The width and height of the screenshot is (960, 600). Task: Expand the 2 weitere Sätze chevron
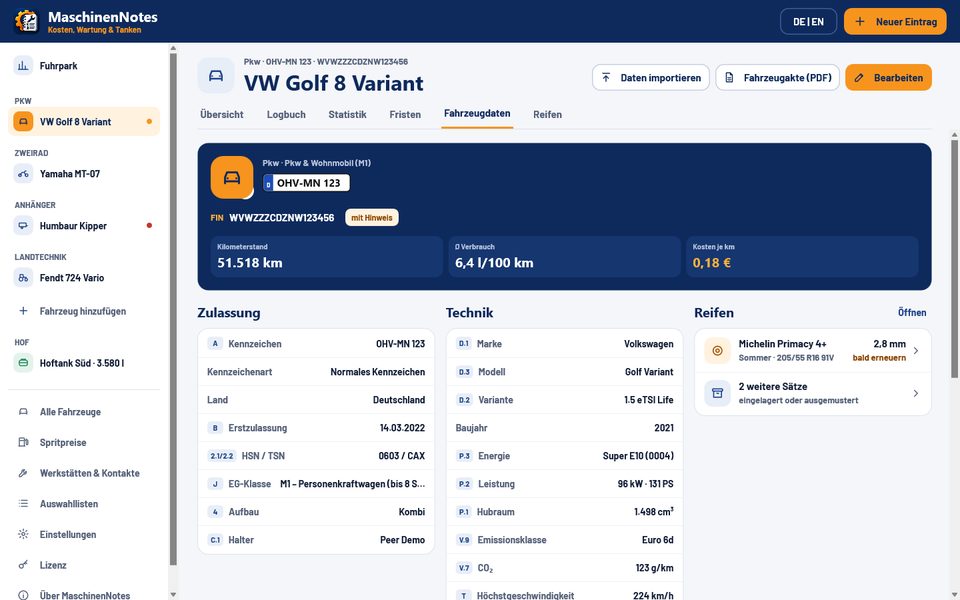916,394
